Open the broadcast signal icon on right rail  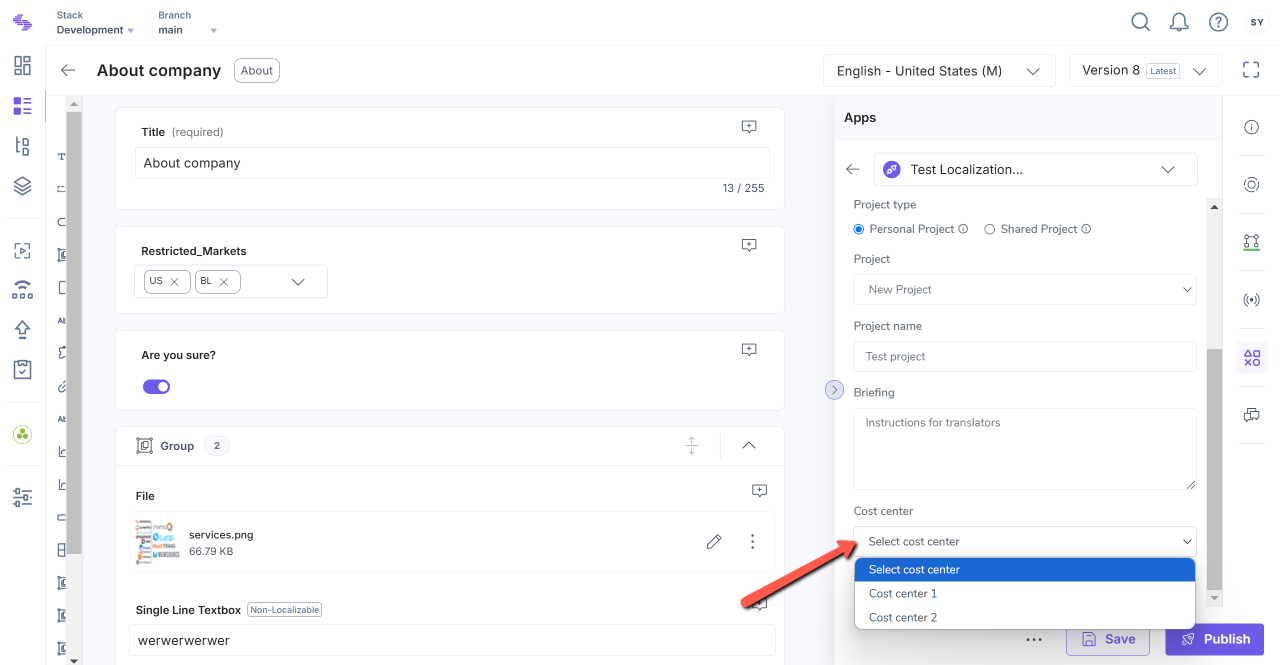[x=1251, y=300]
